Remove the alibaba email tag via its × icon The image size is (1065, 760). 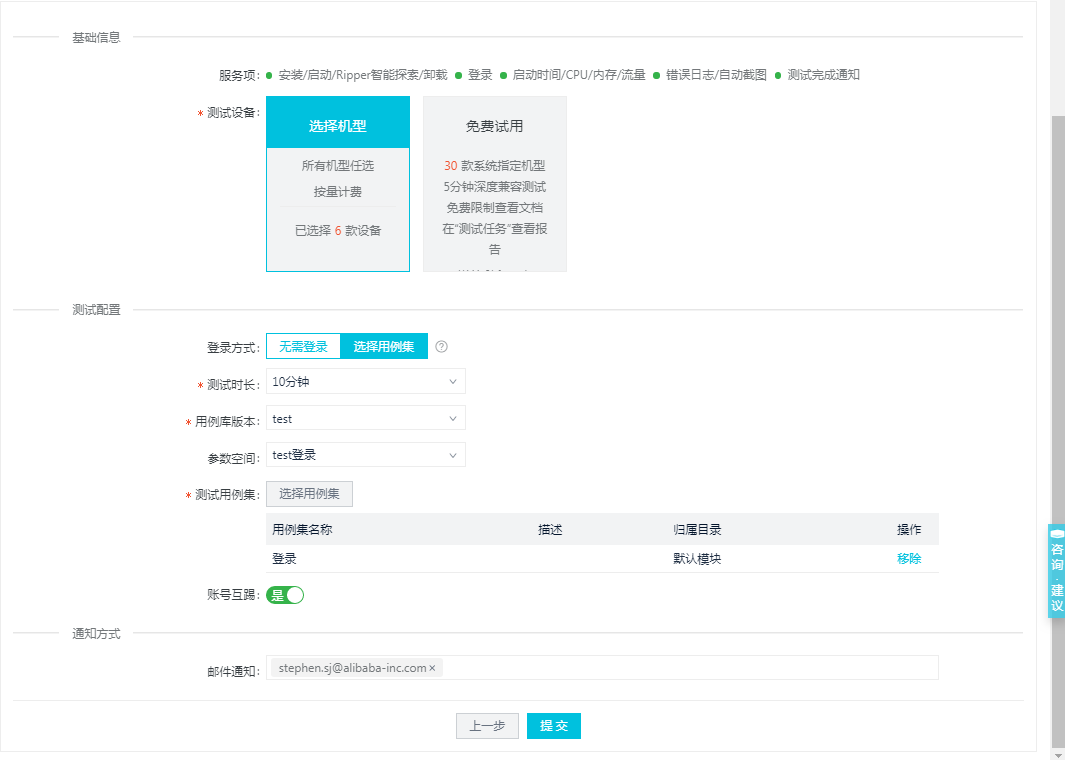click(433, 666)
